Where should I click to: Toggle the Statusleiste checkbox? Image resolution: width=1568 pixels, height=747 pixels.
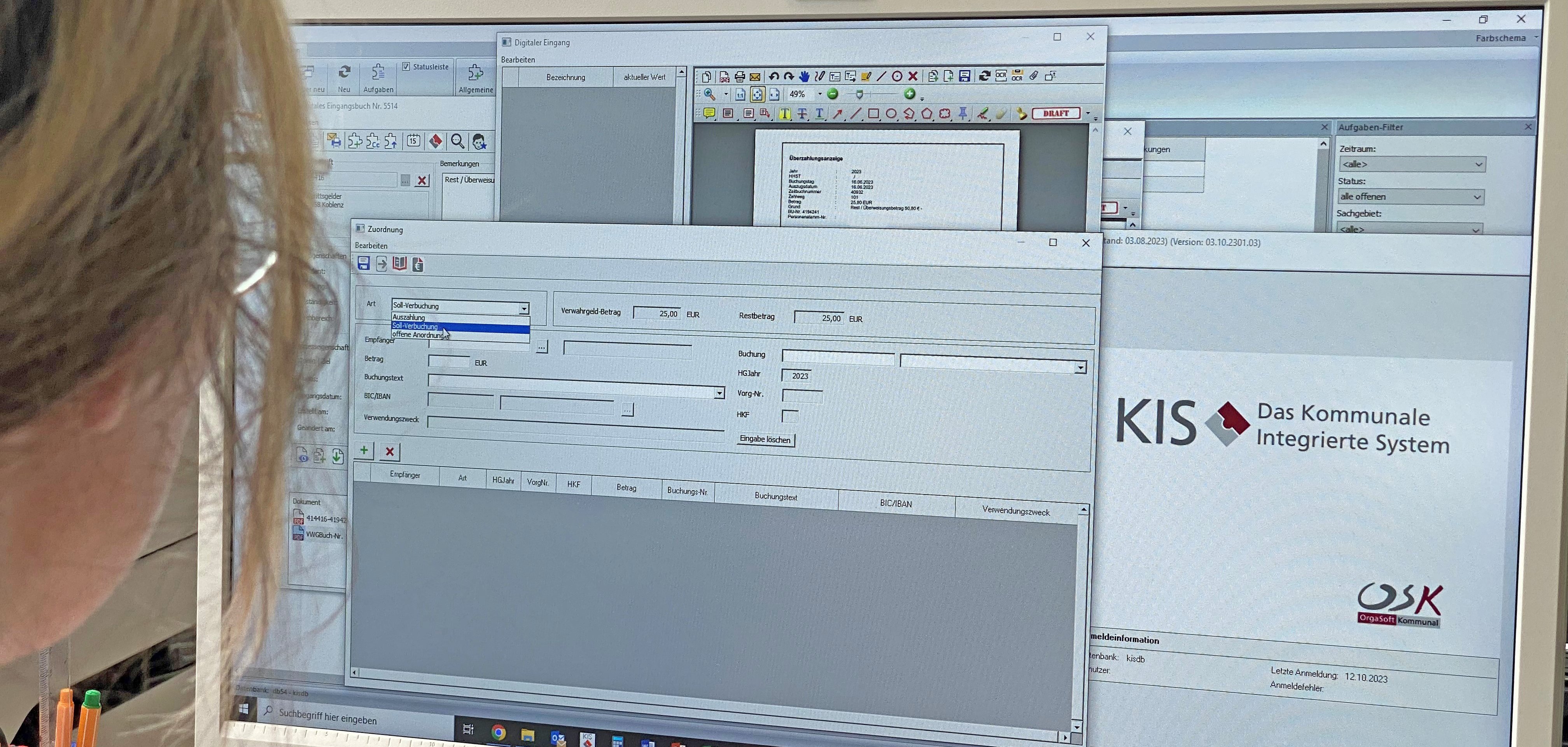coord(406,67)
